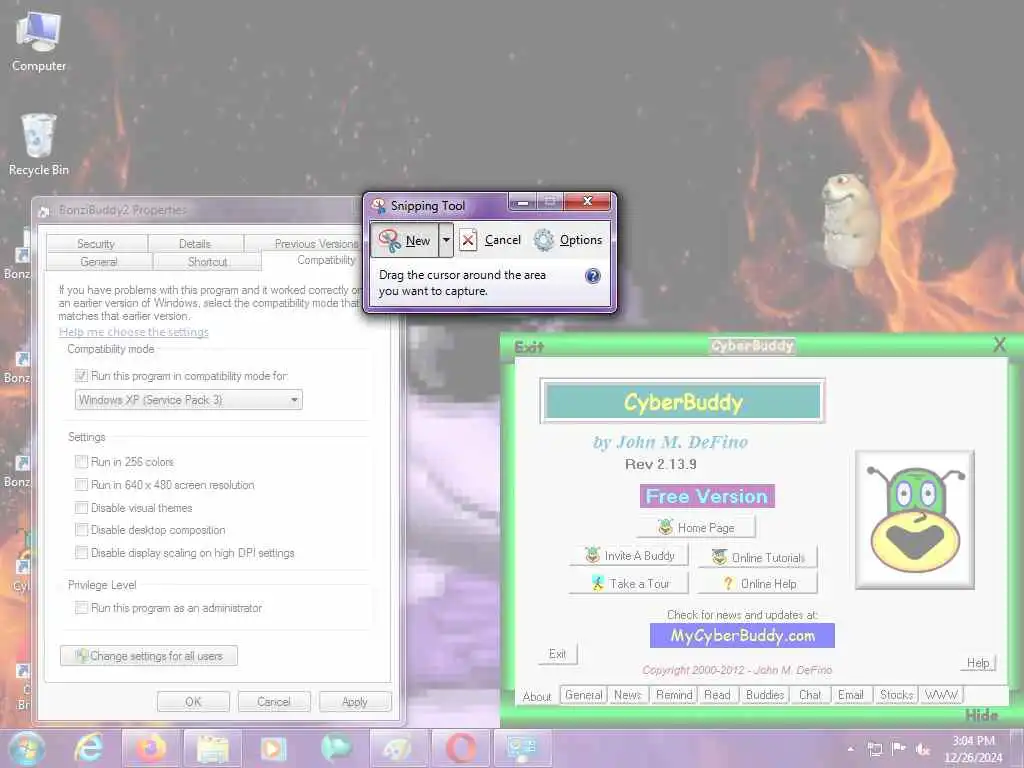Open Online Tutorials in CyberBuddy

758,558
